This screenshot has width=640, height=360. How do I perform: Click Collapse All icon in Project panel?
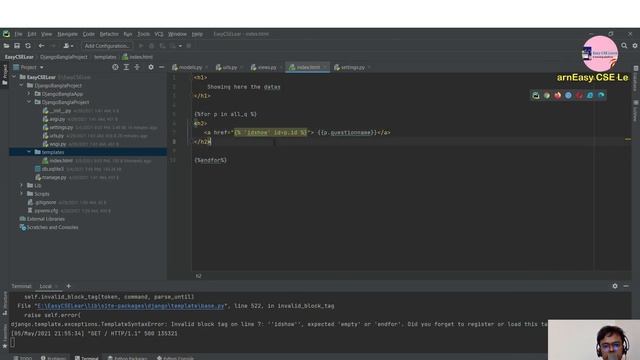coord(137,67)
